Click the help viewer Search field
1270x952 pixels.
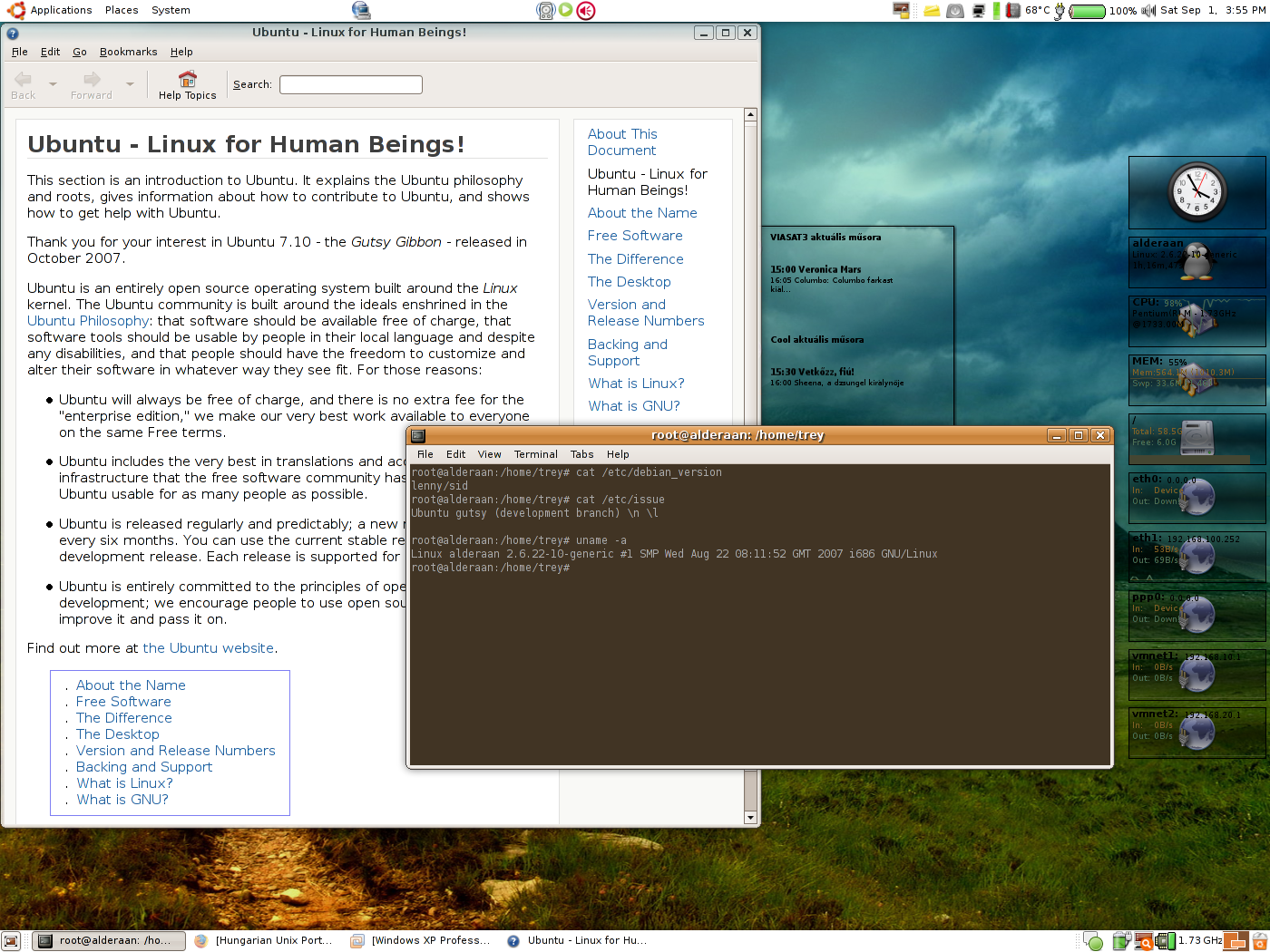tap(351, 84)
